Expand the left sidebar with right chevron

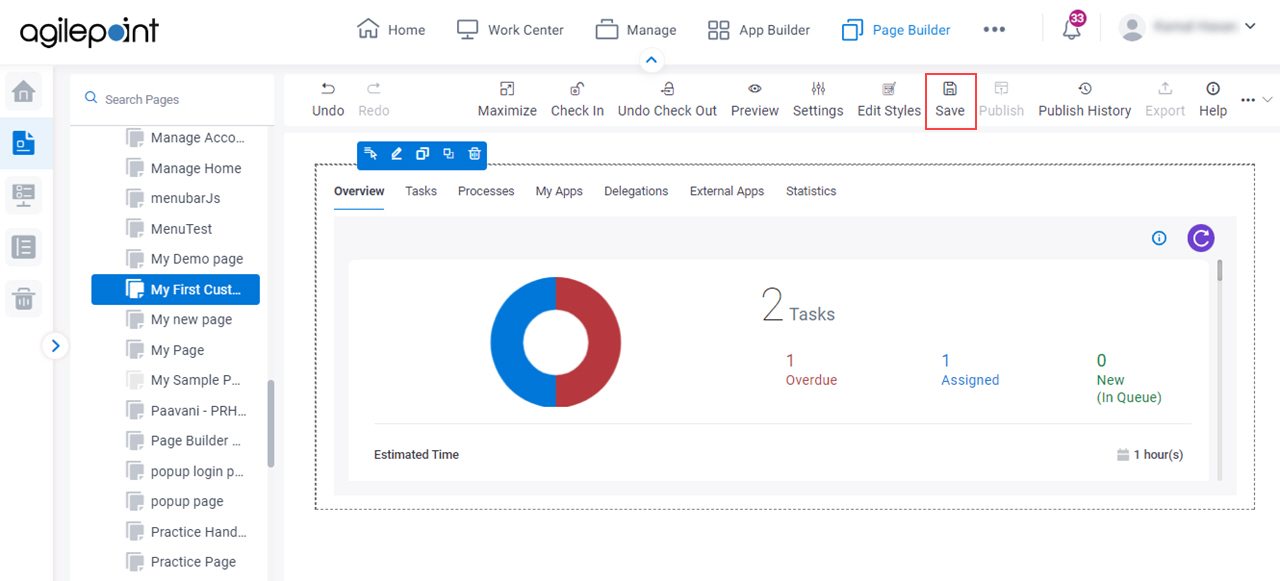(x=55, y=346)
